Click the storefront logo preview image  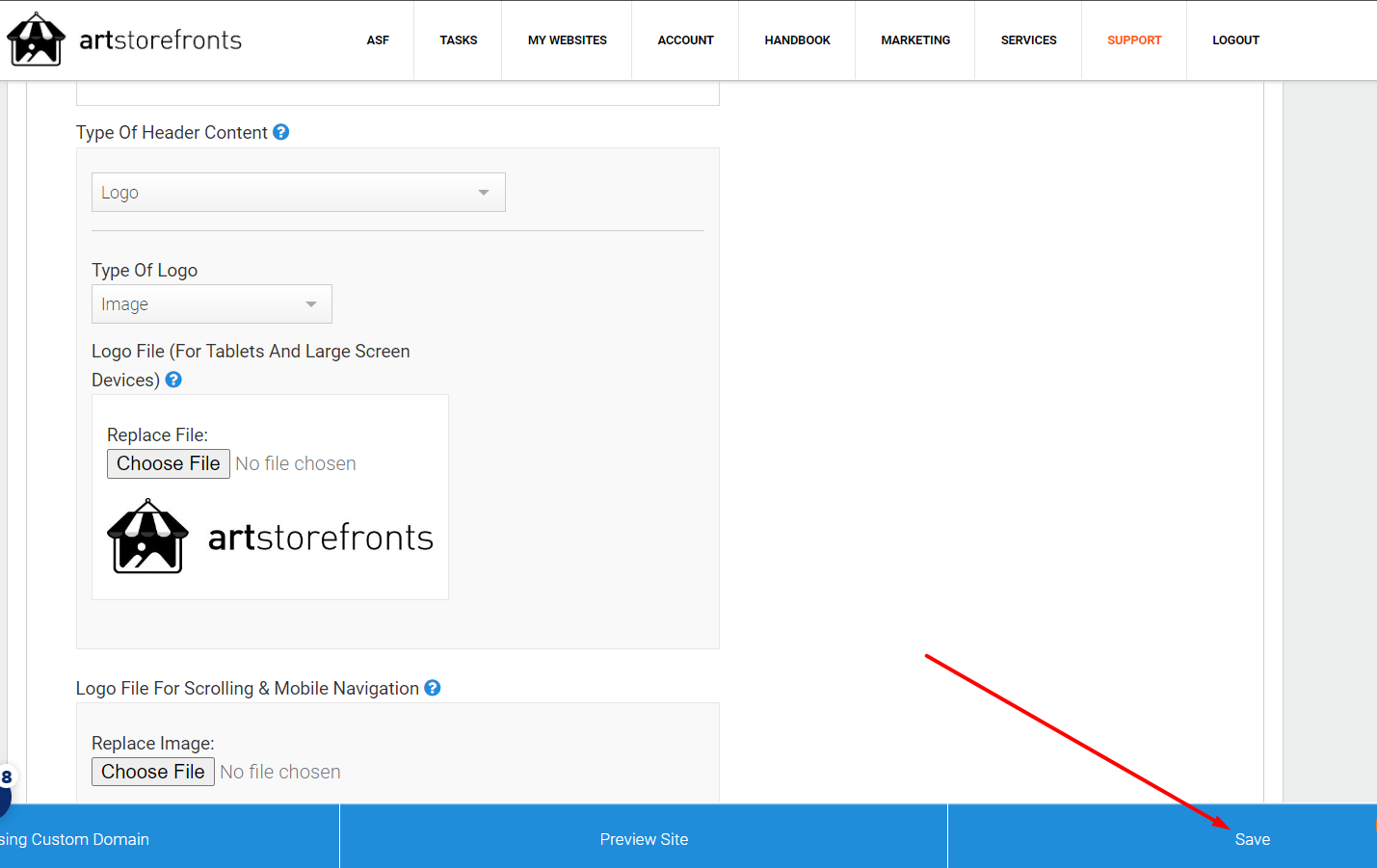coord(270,537)
